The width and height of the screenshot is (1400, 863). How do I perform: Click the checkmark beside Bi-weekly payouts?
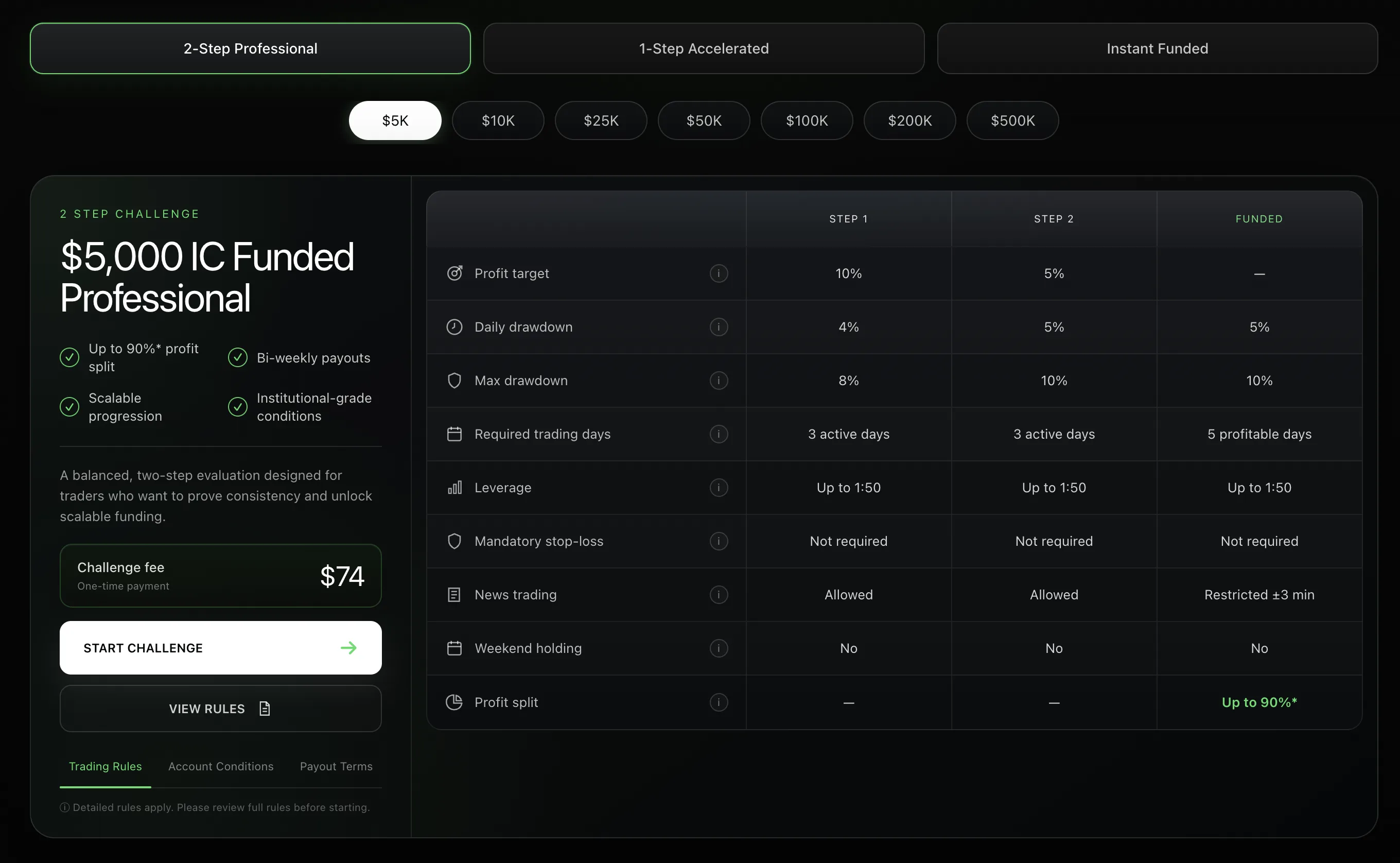pyautogui.click(x=237, y=358)
